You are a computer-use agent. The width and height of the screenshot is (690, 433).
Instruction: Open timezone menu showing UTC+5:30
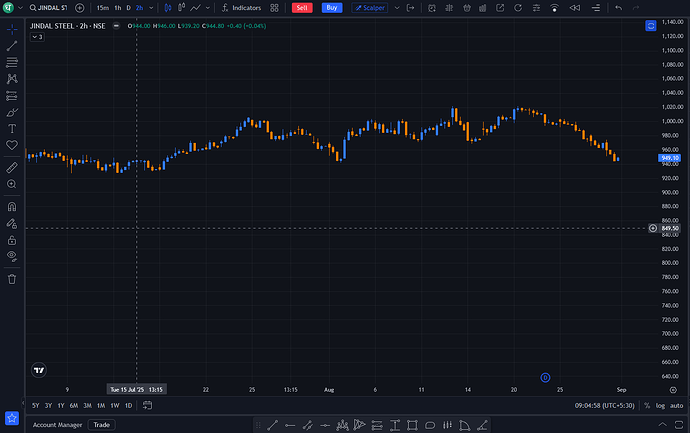click(604, 406)
